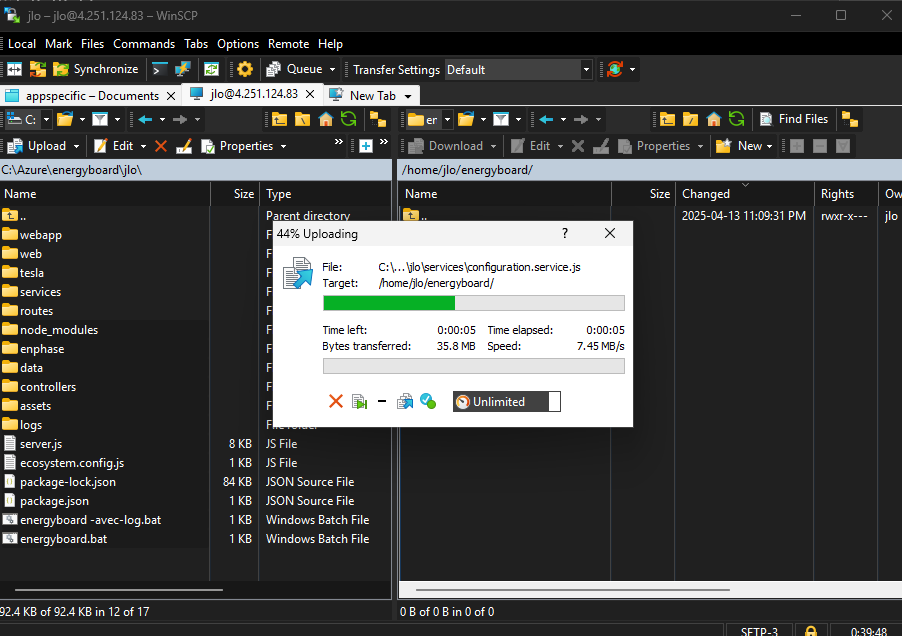The image size is (902, 636).
Task: Click the Synchronize button
Action: pos(96,70)
